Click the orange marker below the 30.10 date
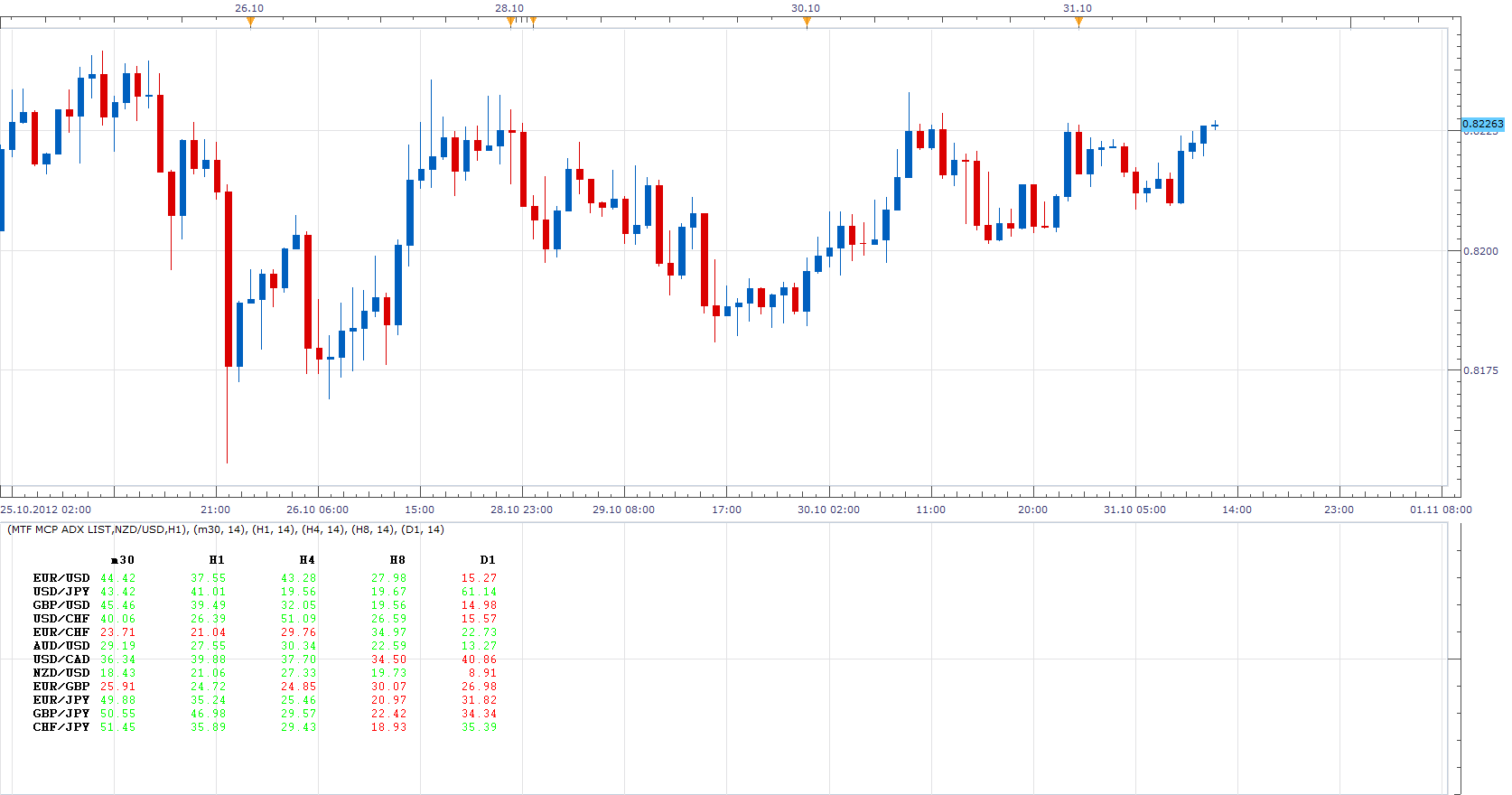The height and width of the screenshot is (795, 1512). coord(807,22)
